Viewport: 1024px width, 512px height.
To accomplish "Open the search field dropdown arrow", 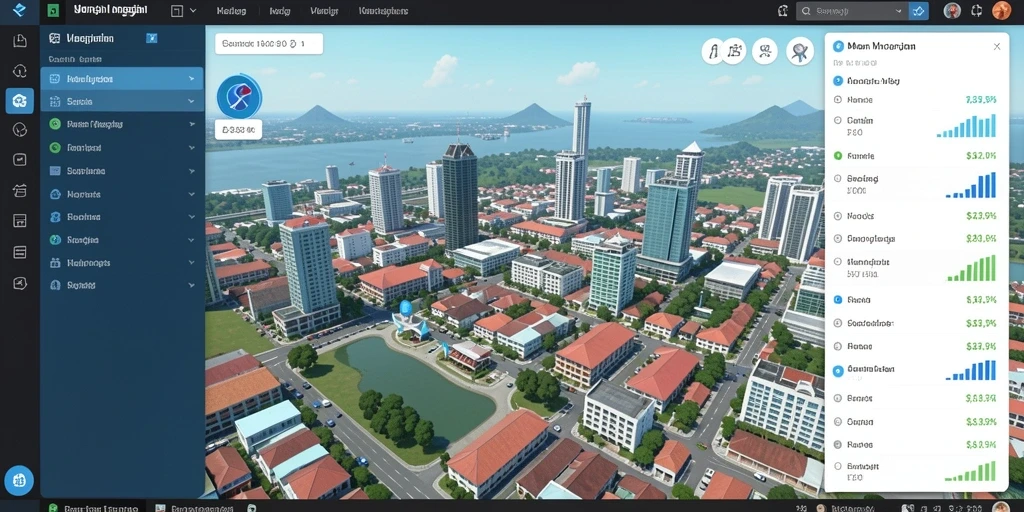I will [899, 10].
